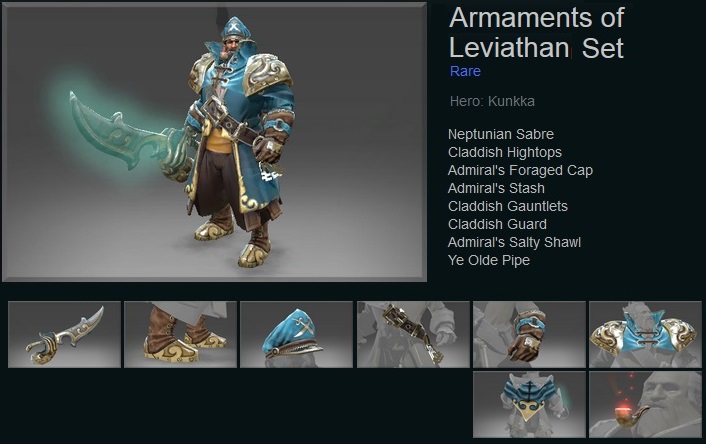
Task: Click the Armaments of Leviathan Set title
Action: (537, 32)
